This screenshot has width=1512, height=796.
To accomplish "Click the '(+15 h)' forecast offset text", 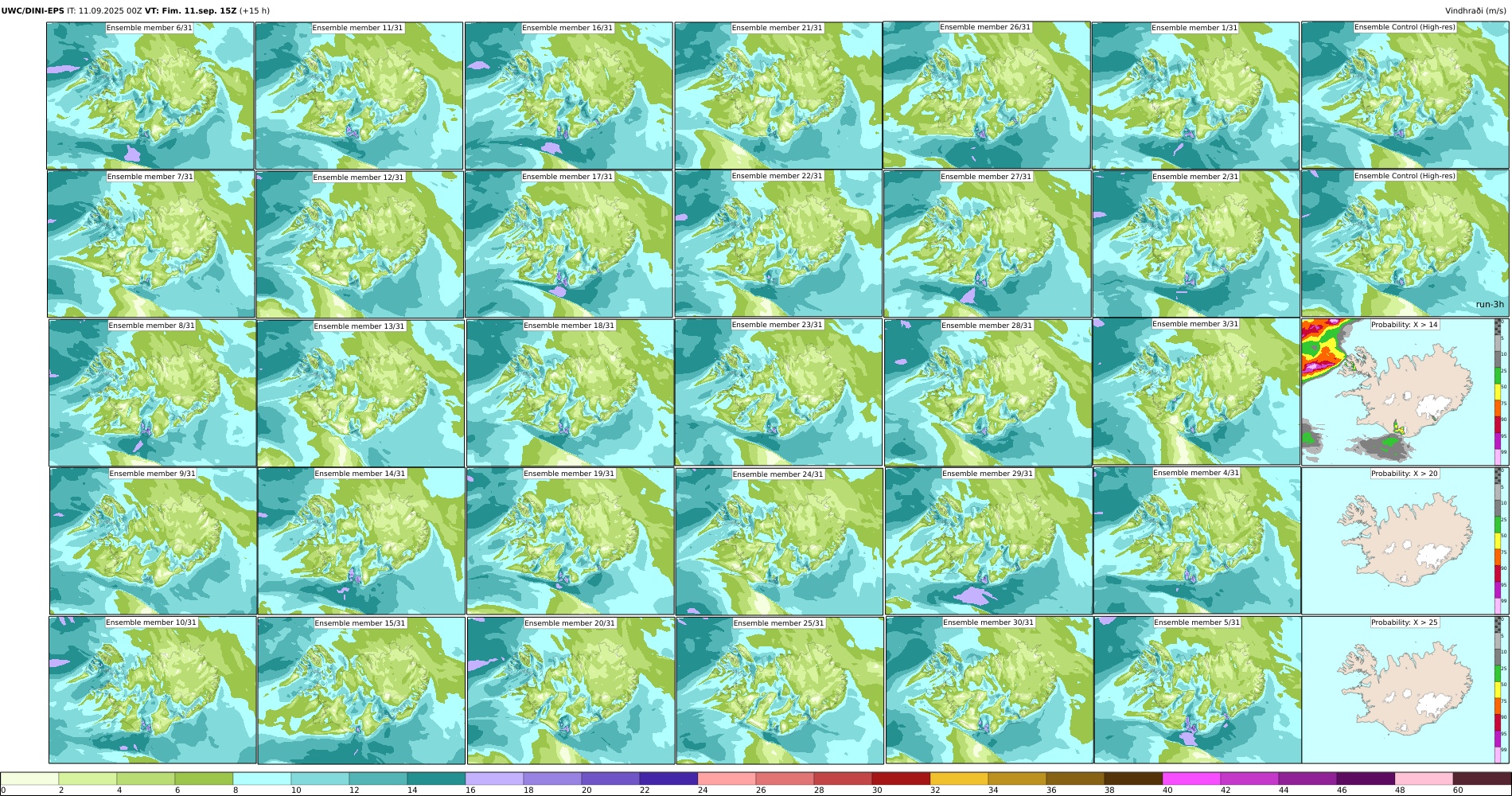I will pyautogui.click(x=255, y=11).
